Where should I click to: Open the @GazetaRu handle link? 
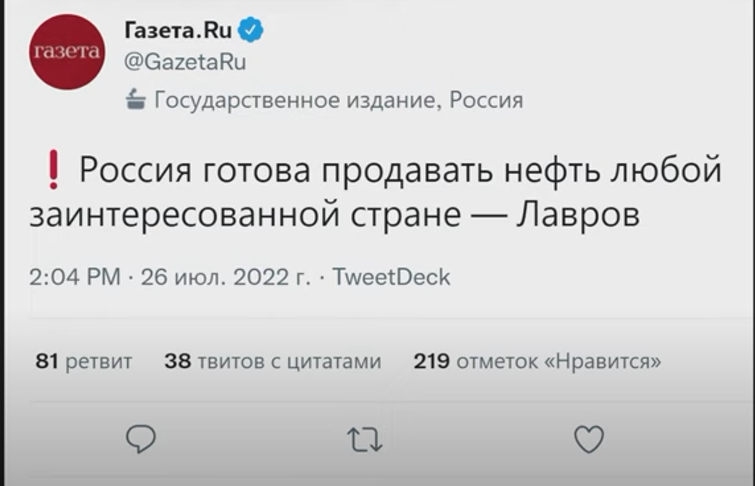click(185, 62)
